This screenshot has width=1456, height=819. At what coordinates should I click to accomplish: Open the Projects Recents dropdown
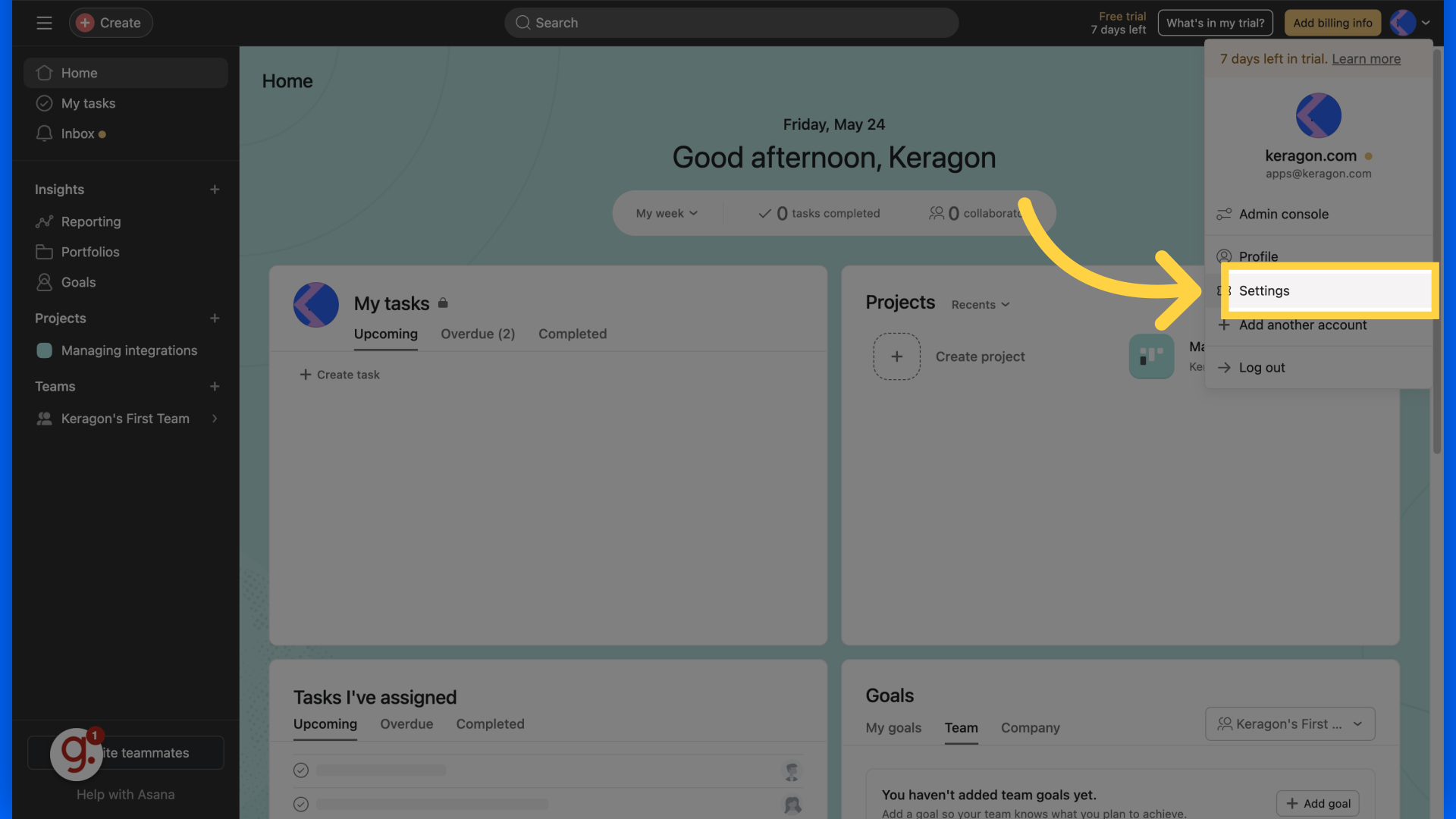pyautogui.click(x=981, y=304)
